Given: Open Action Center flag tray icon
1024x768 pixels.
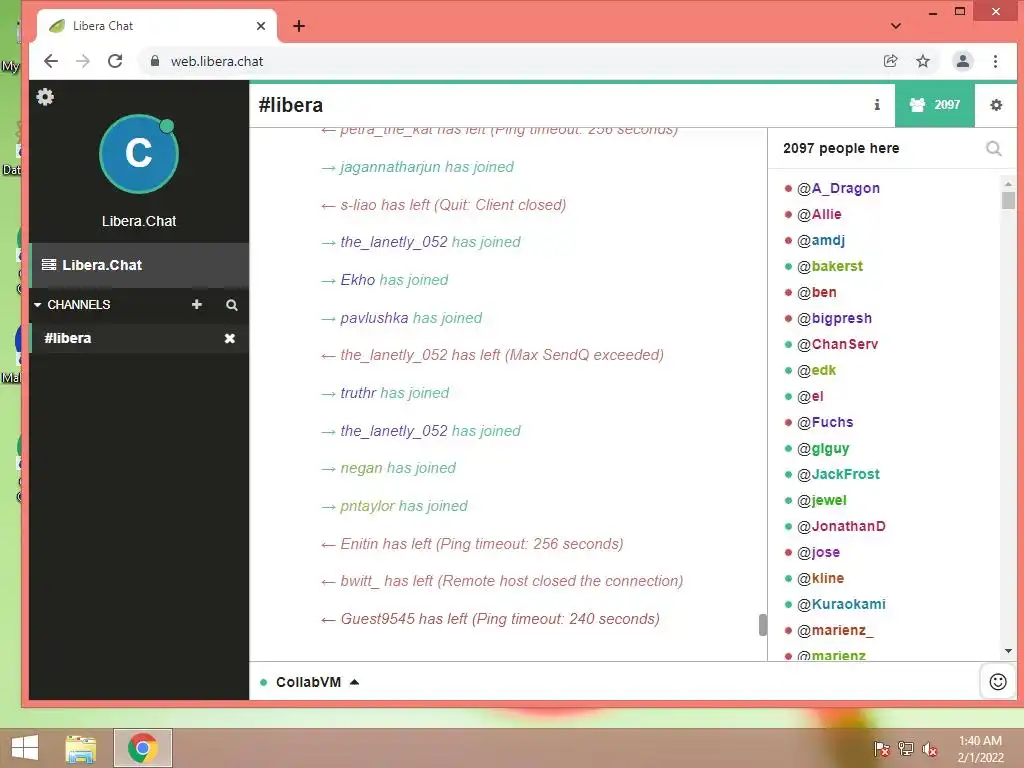Looking at the screenshot, I should [882, 748].
